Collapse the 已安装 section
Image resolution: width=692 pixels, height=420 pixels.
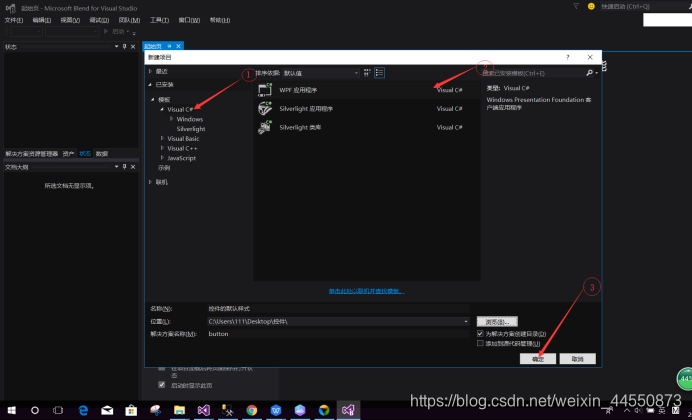click(x=150, y=84)
